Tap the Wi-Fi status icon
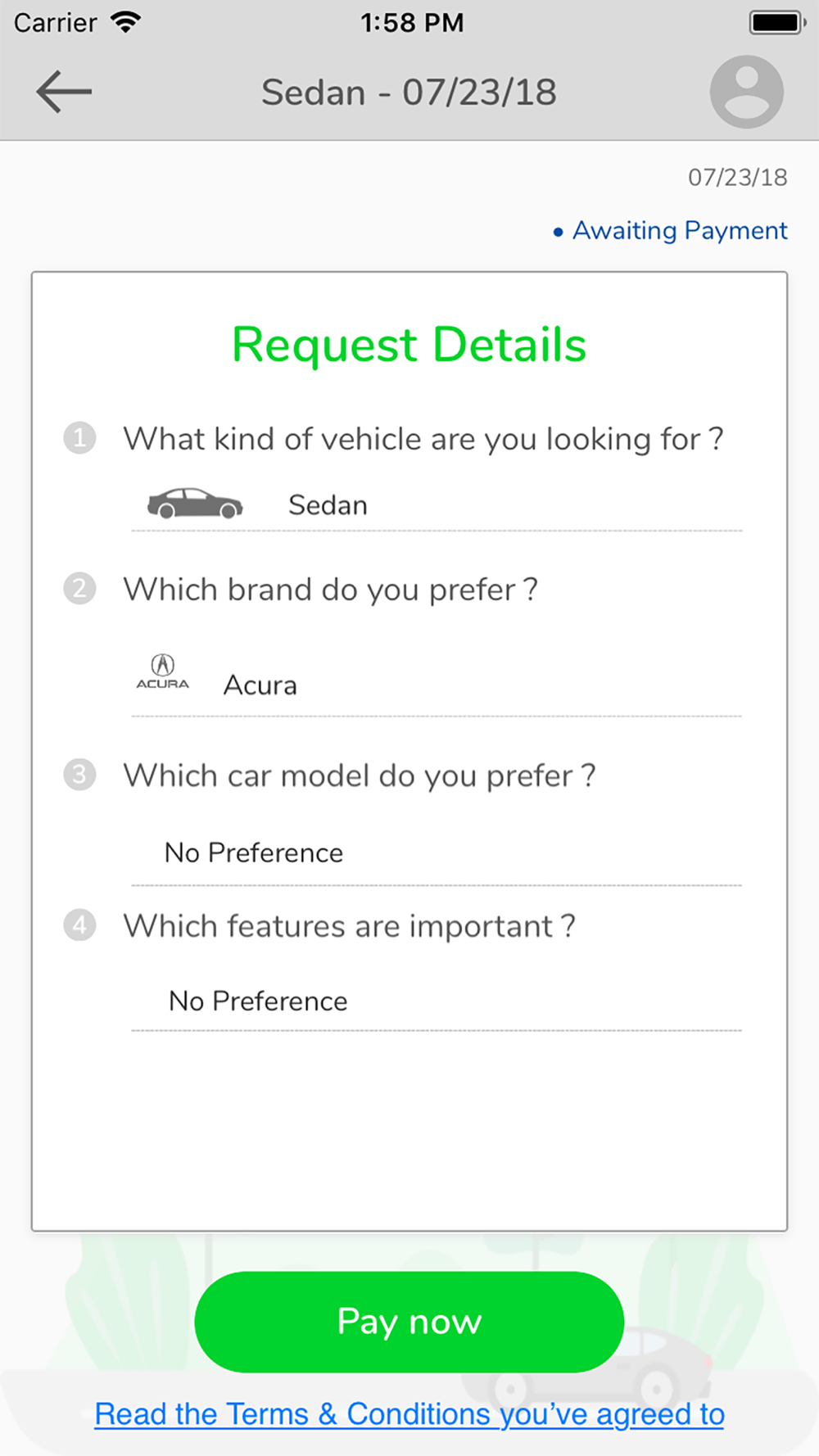Screen dimensions: 819x1456 pos(125,22)
